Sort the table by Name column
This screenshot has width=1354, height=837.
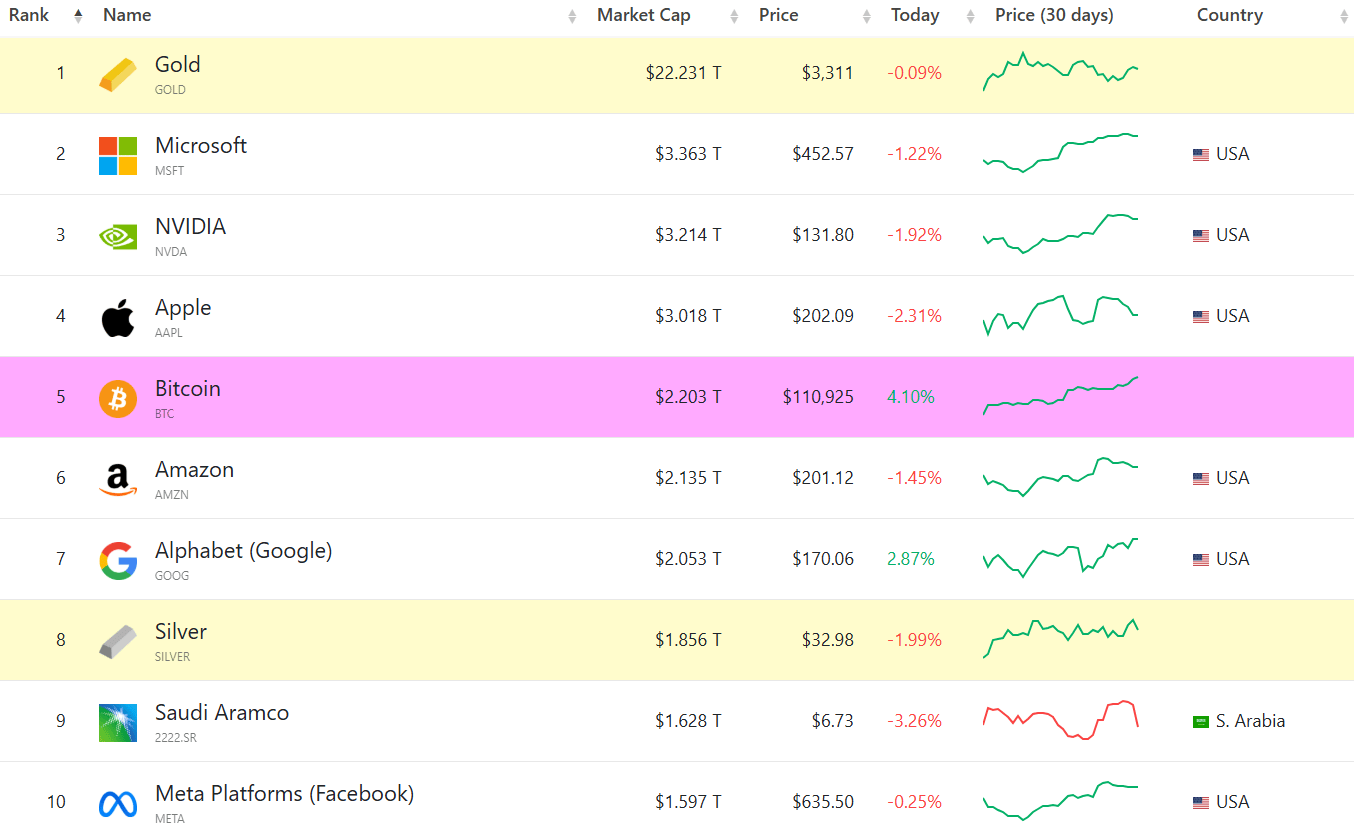coord(127,15)
